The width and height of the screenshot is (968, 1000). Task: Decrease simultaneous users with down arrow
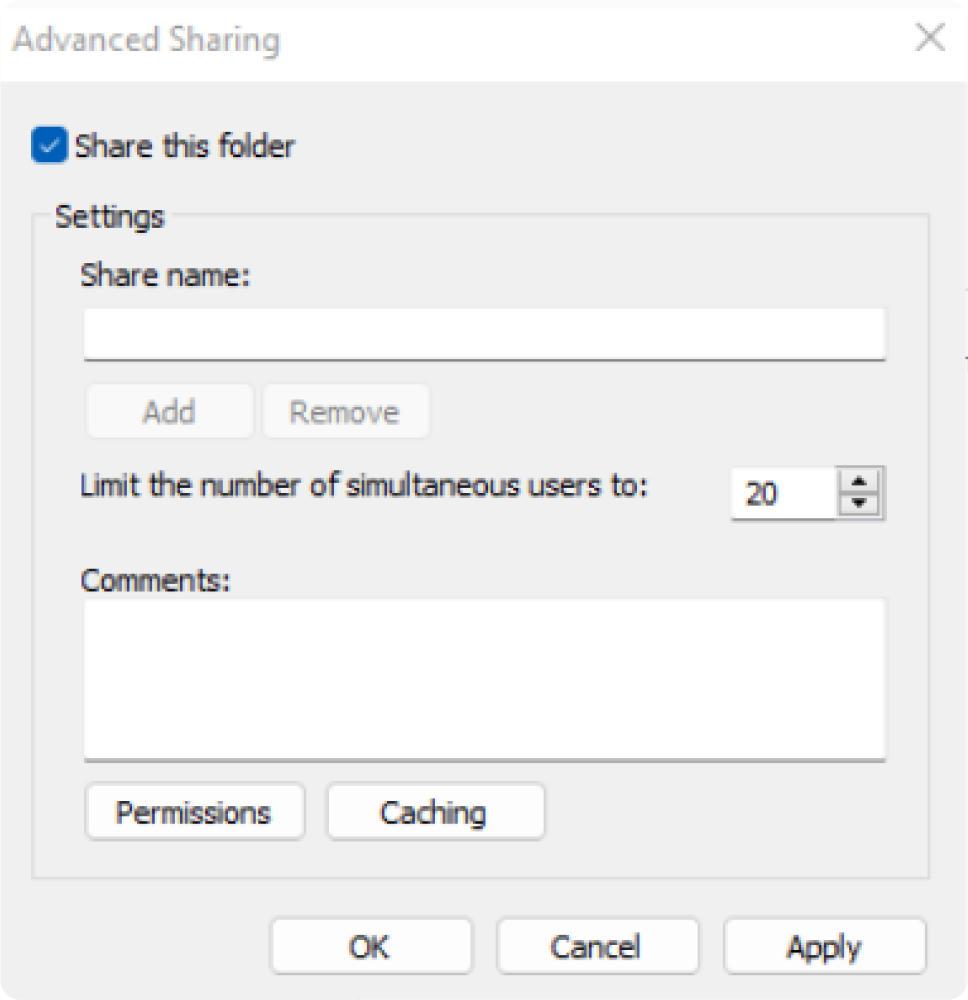[x=859, y=504]
